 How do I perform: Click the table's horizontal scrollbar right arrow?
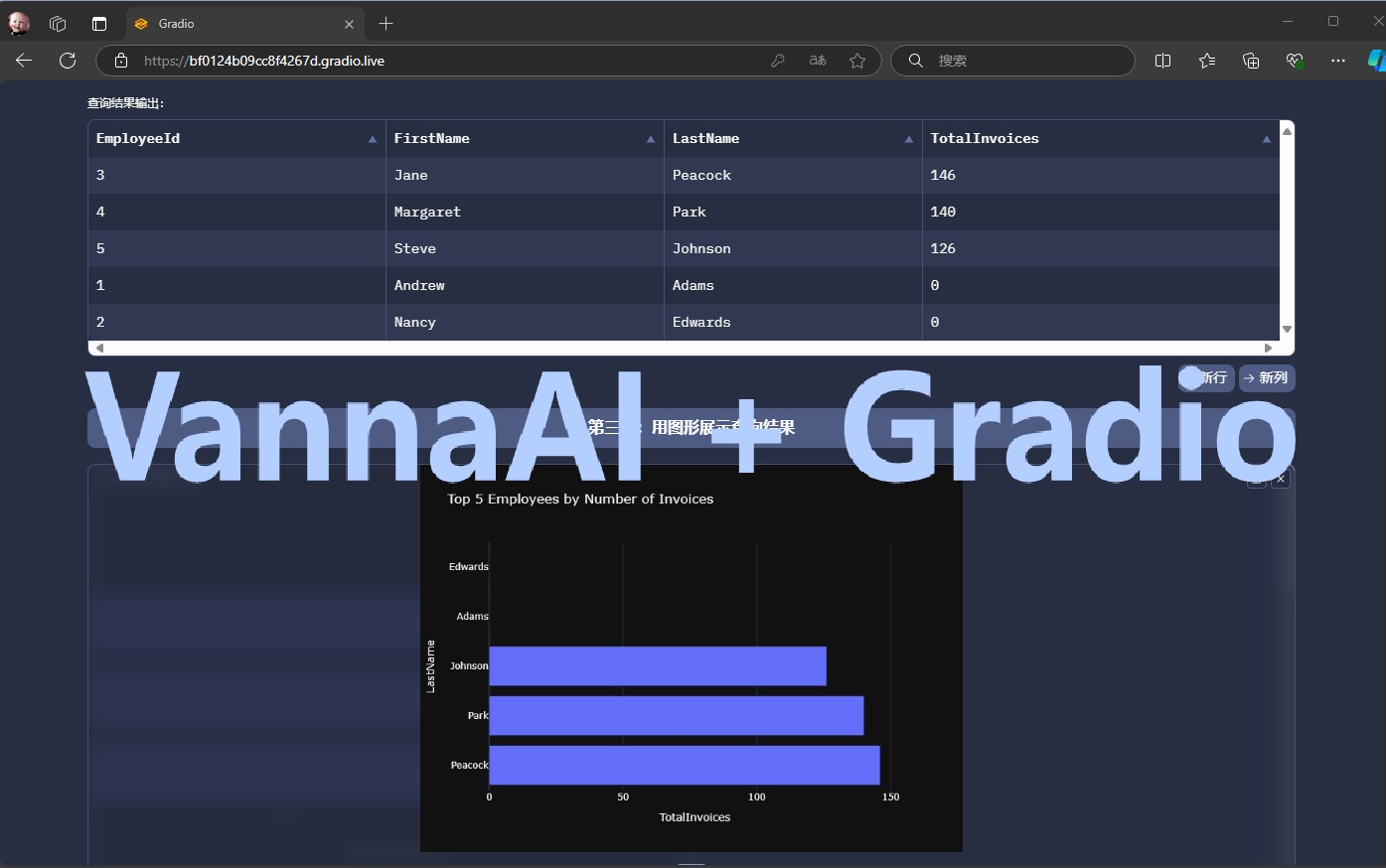pyautogui.click(x=1268, y=348)
